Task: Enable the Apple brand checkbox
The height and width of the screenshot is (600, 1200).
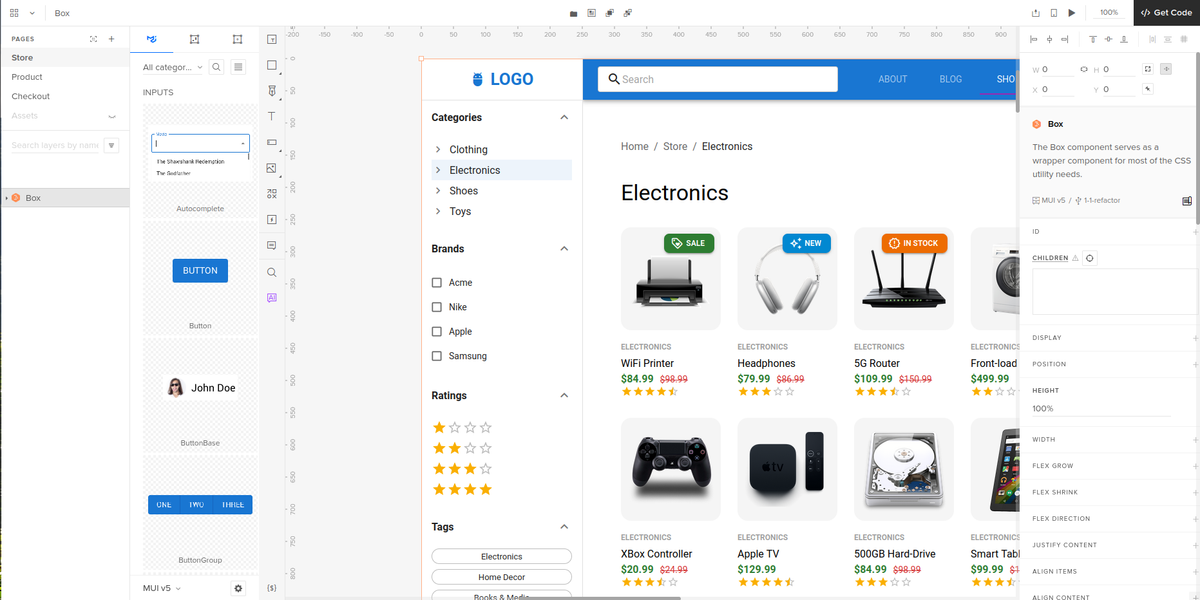Action: tap(436, 331)
